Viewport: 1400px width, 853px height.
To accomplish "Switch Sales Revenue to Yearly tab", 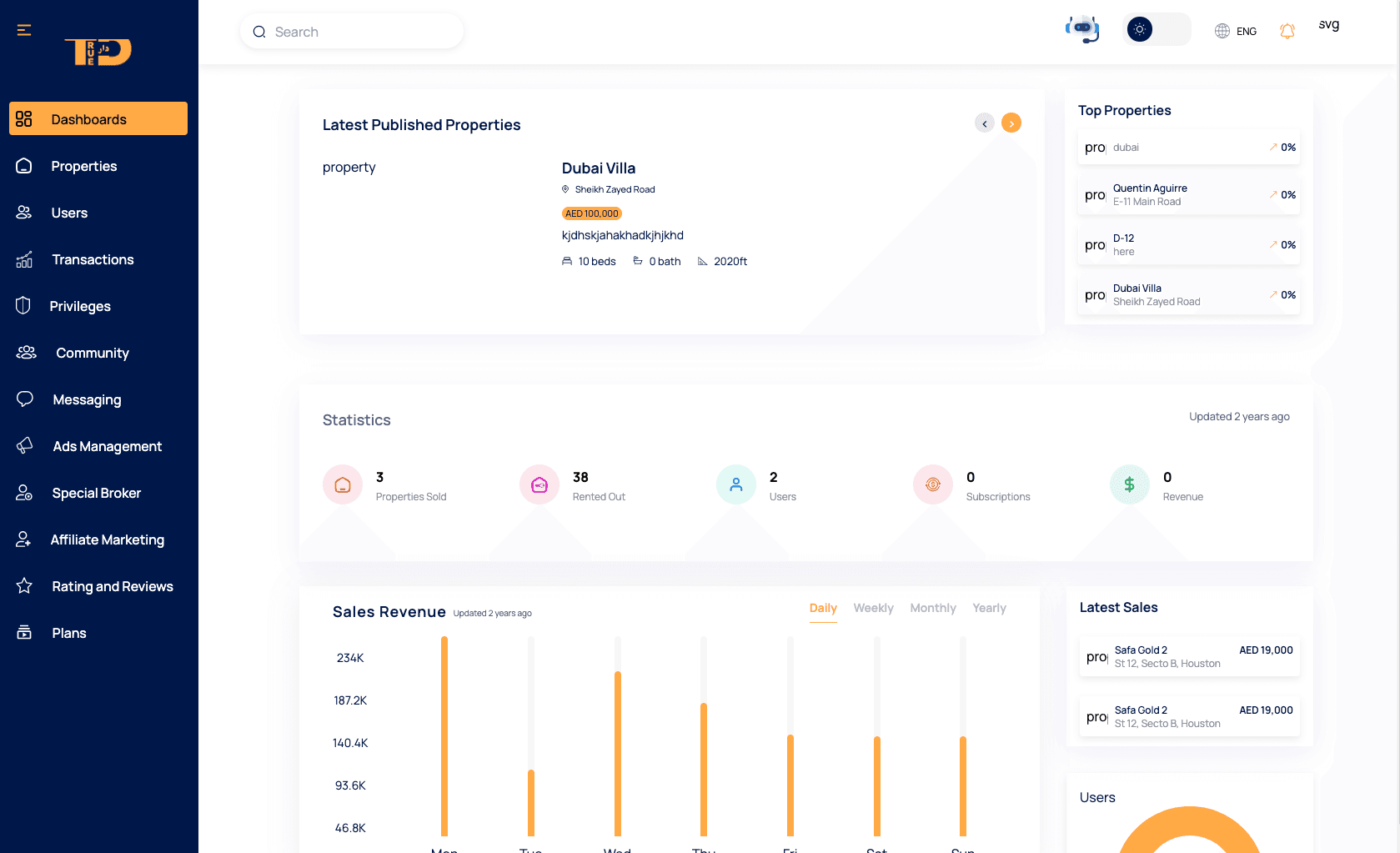I will coord(989,608).
